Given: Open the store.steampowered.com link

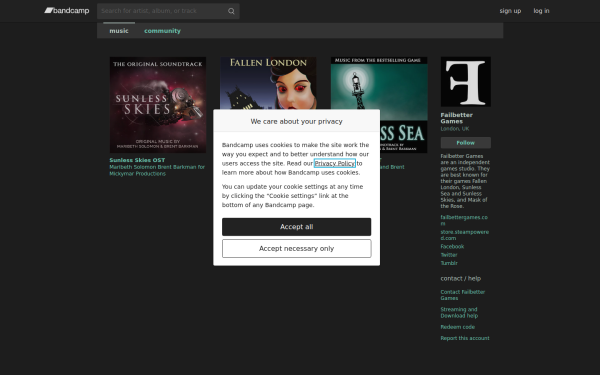Looking at the screenshot, I should coord(464,235).
